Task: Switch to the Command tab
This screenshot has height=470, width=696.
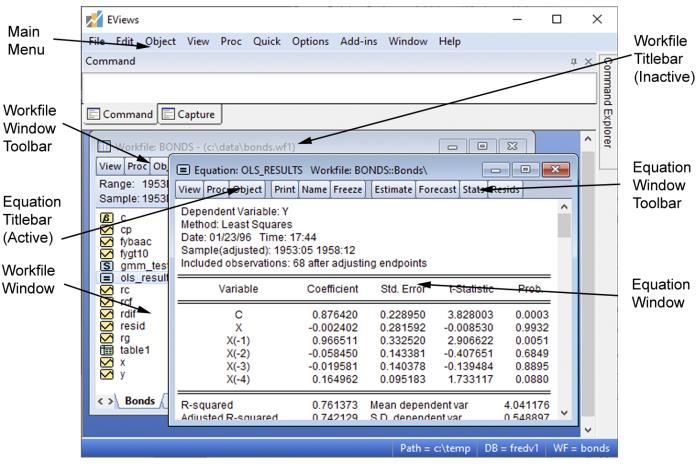Action: pos(120,115)
